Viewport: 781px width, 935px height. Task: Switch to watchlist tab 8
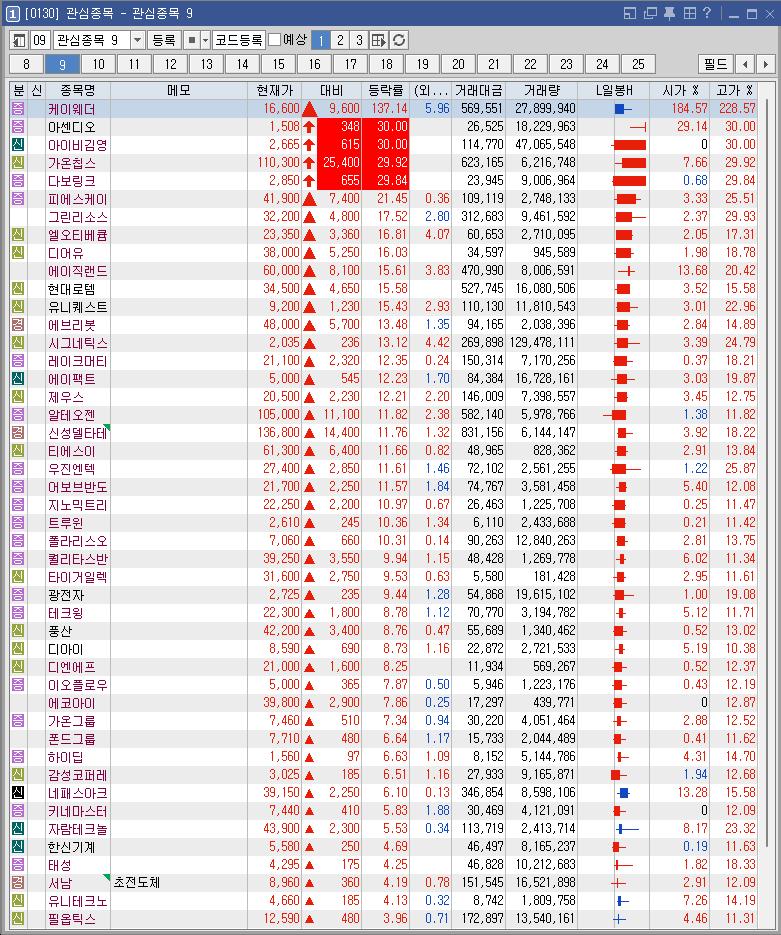(x=26, y=64)
